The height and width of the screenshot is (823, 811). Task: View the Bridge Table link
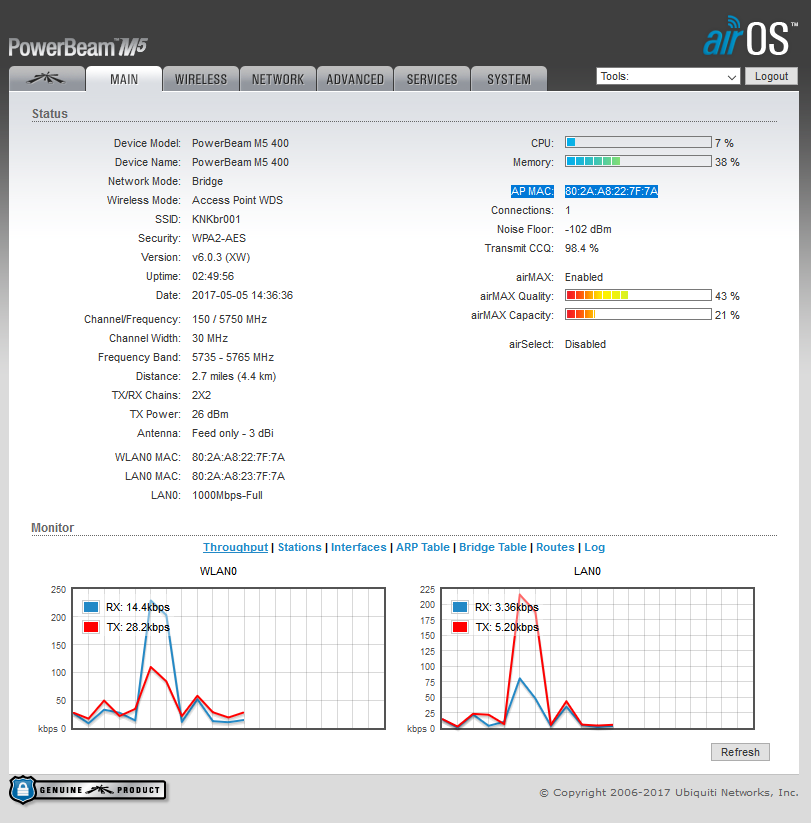click(492, 547)
